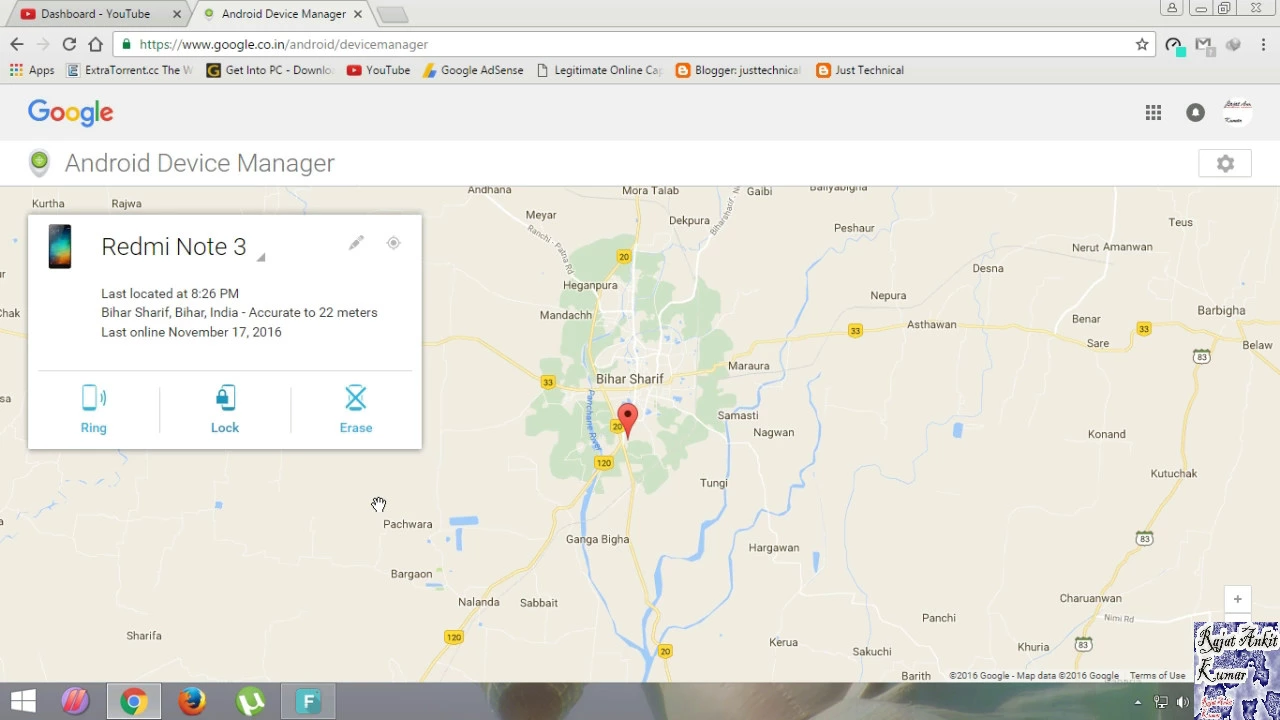Open ExtraTorrent.cc bookmark
Screen dimensions: 1280x720
(x=130, y=70)
